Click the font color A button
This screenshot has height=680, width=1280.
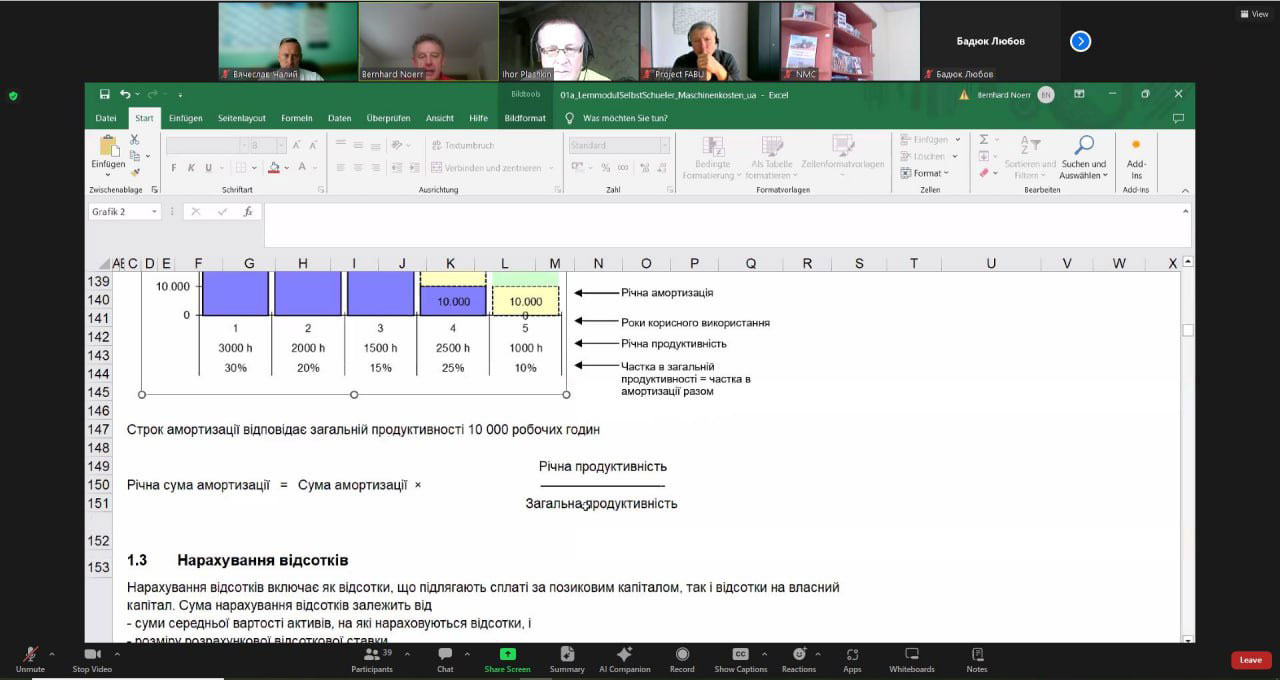[302, 168]
